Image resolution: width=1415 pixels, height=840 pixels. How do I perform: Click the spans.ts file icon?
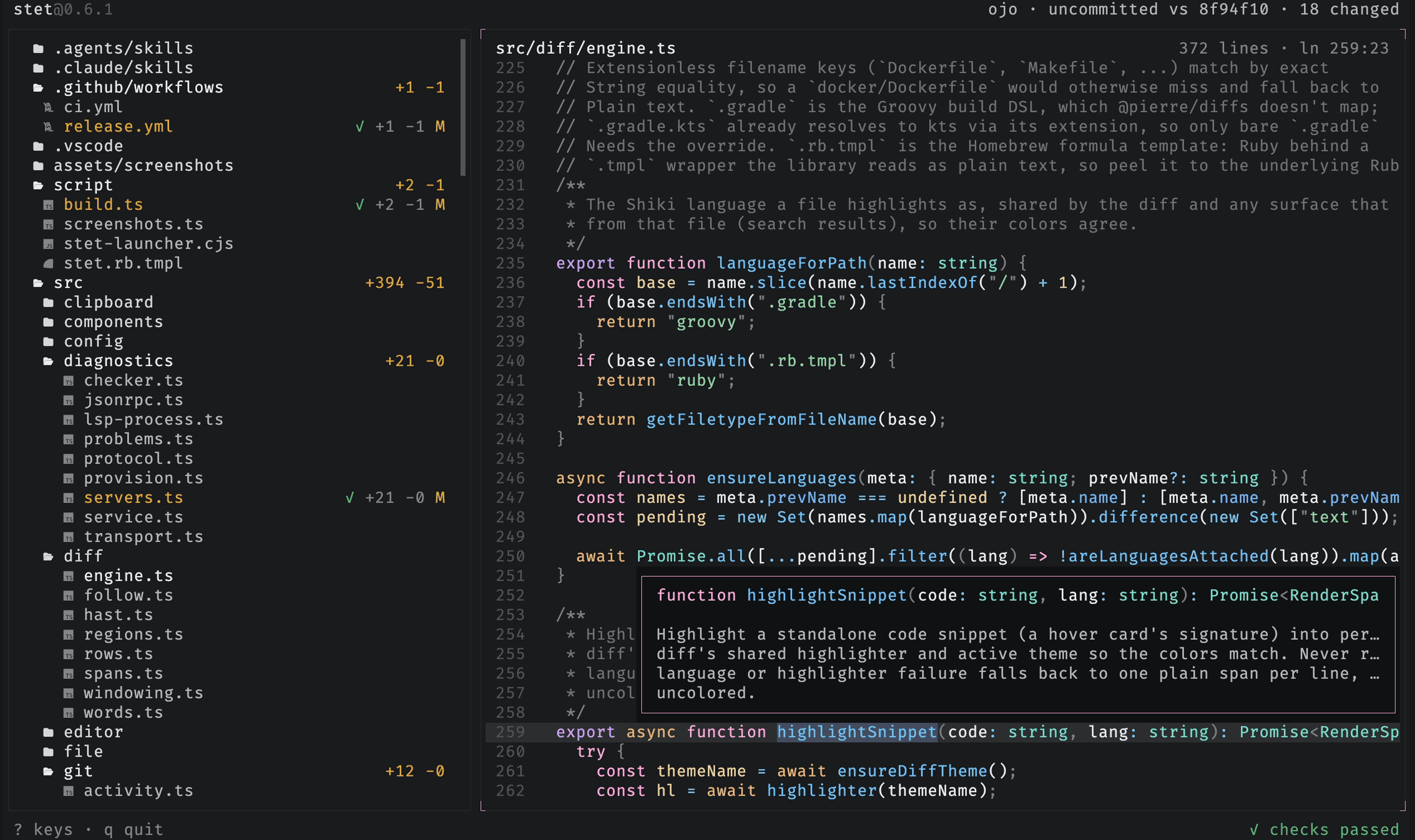pyautogui.click(x=69, y=674)
